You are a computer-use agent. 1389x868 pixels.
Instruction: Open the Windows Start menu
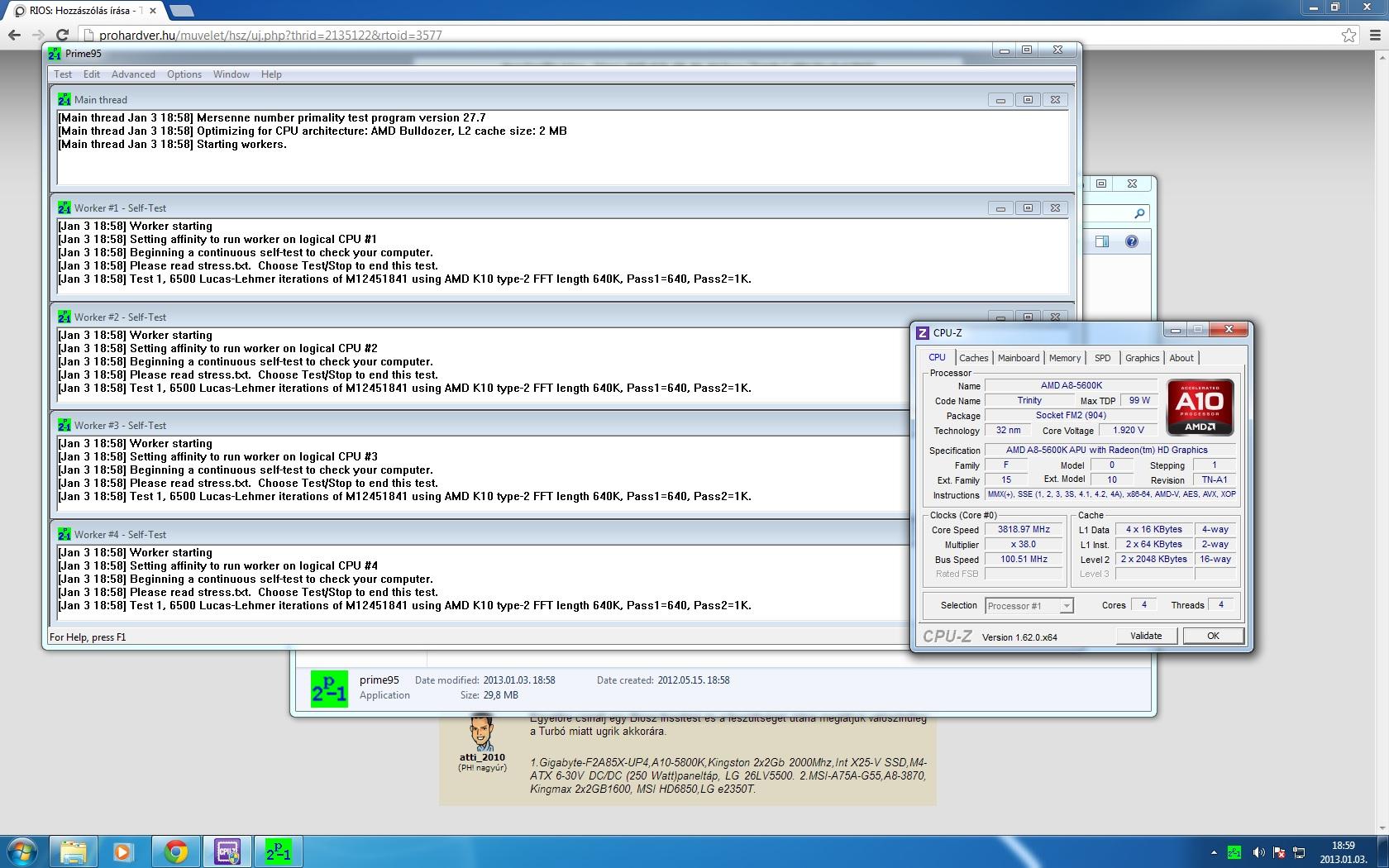pyautogui.click(x=22, y=851)
